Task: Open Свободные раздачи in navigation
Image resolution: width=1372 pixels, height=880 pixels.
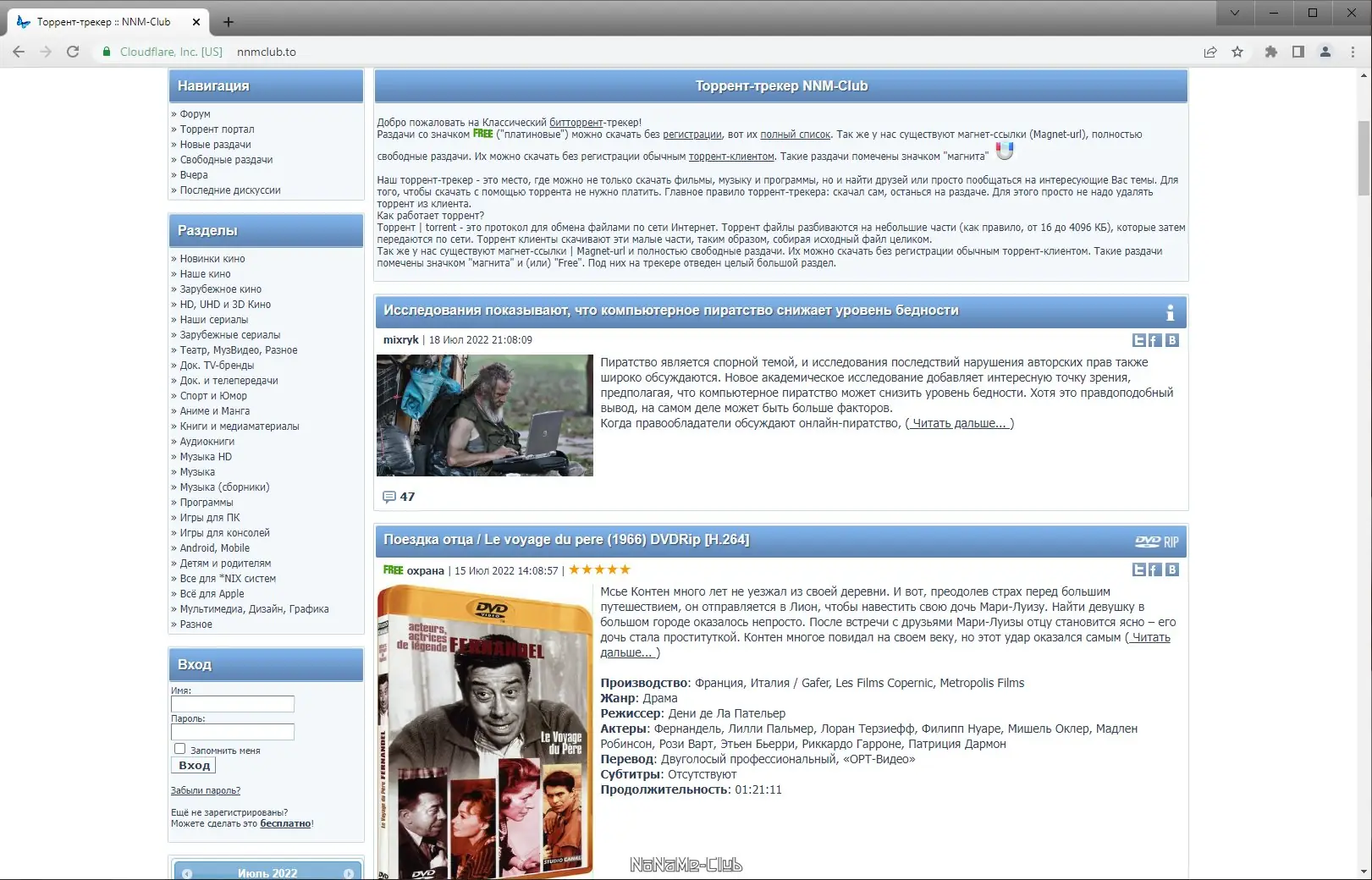Action: (x=226, y=160)
